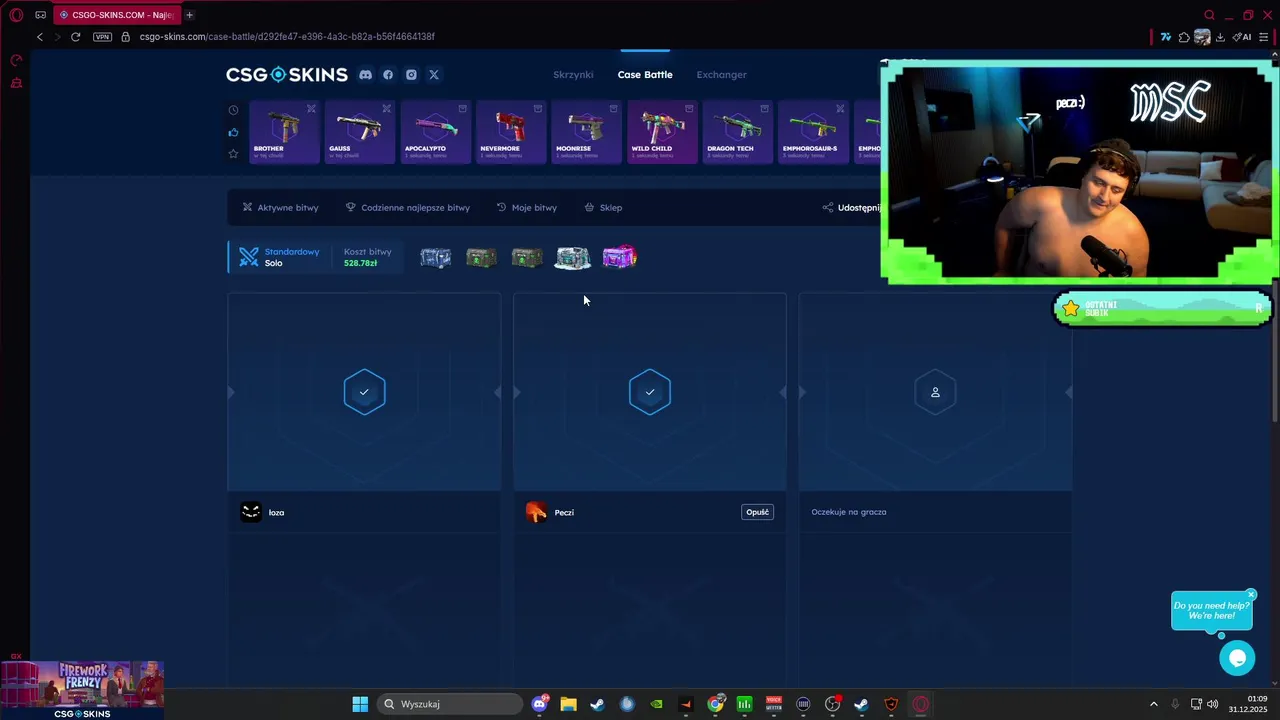
Task: Click the first blue case icon in the battle
Action: (435, 258)
